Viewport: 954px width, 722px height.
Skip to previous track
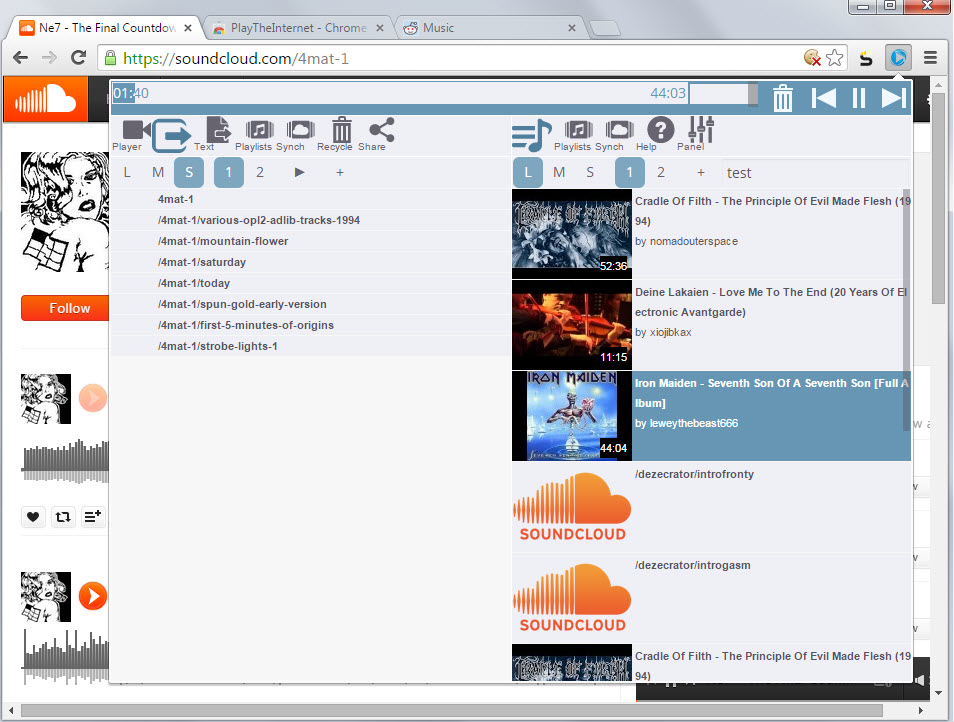click(824, 98)
